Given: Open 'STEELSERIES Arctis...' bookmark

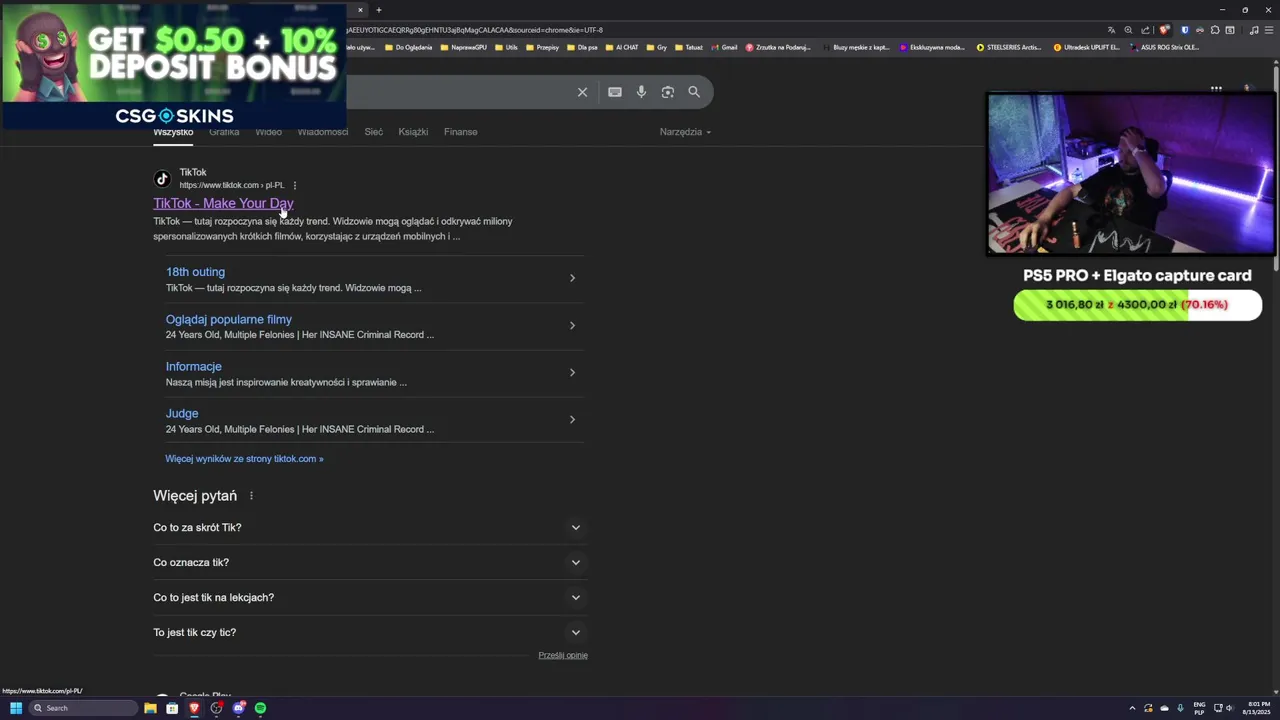Looking at the screenshot, I should click(1009, 47).
